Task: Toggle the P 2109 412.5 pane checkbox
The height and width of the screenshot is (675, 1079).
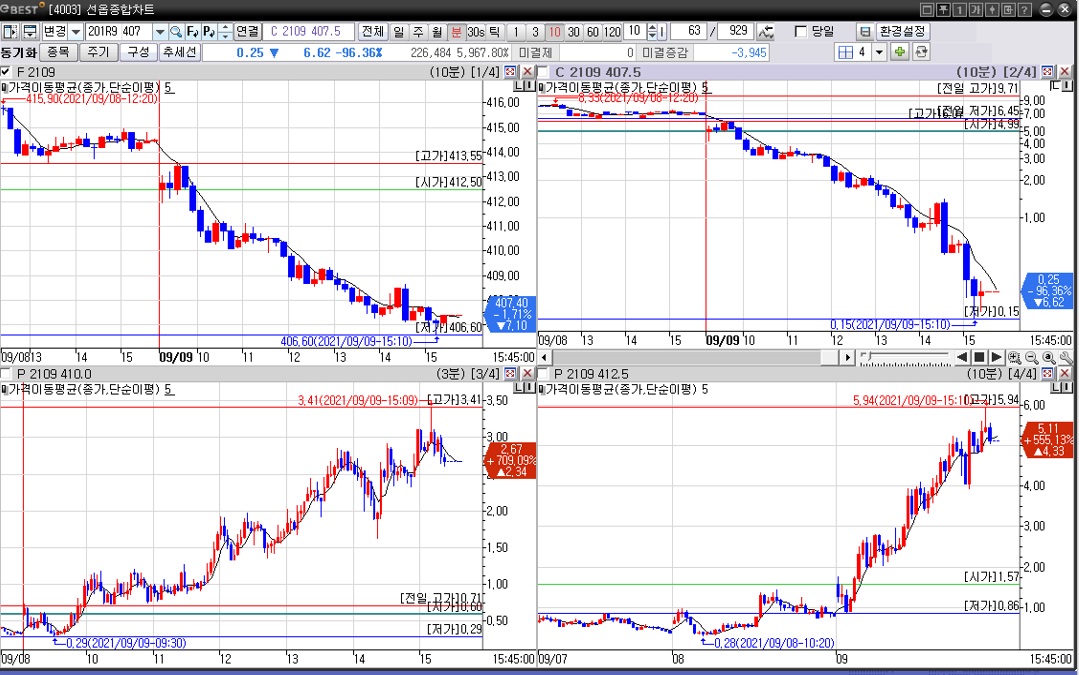Action: click(x=543, y=374)
